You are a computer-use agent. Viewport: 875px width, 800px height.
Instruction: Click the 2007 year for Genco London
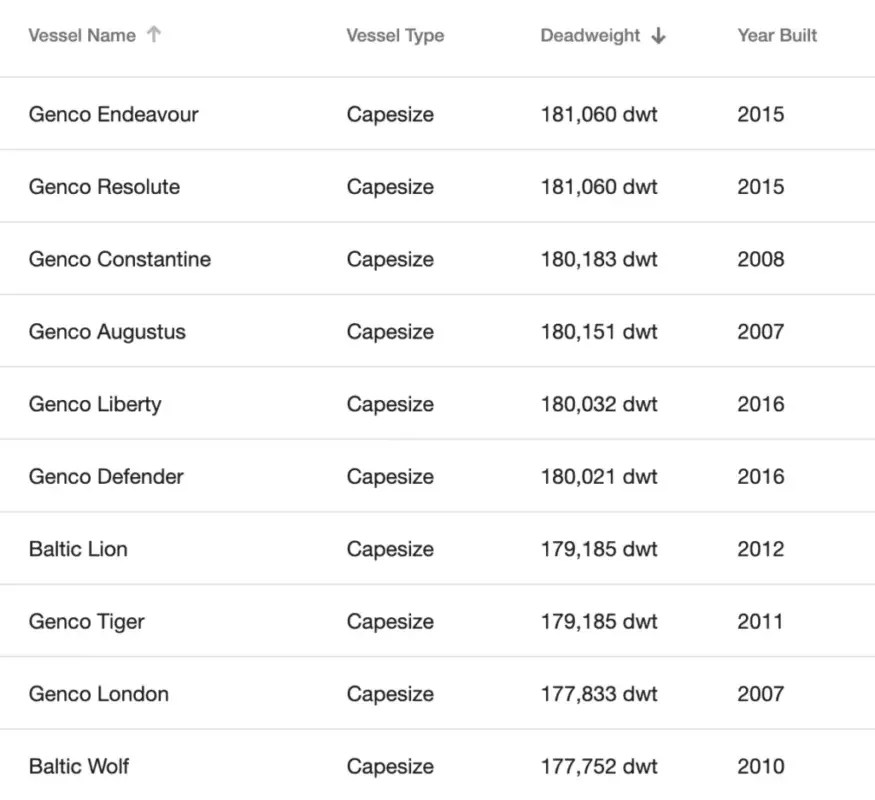pyautogui.click(x=760, y=694)
